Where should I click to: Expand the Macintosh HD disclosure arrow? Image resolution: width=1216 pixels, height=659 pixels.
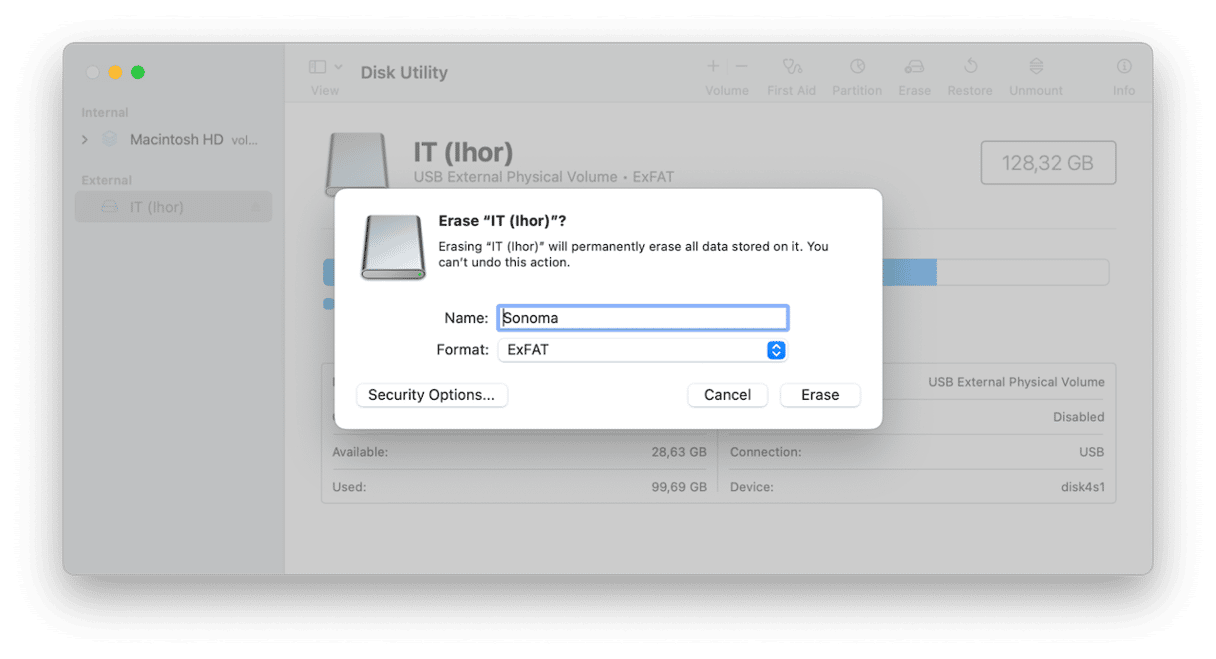[x=85, y=140]
